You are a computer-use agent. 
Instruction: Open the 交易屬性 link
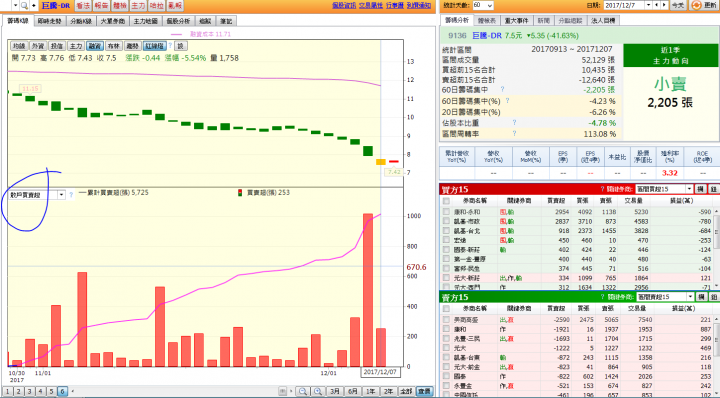click(x=371, y=6)
